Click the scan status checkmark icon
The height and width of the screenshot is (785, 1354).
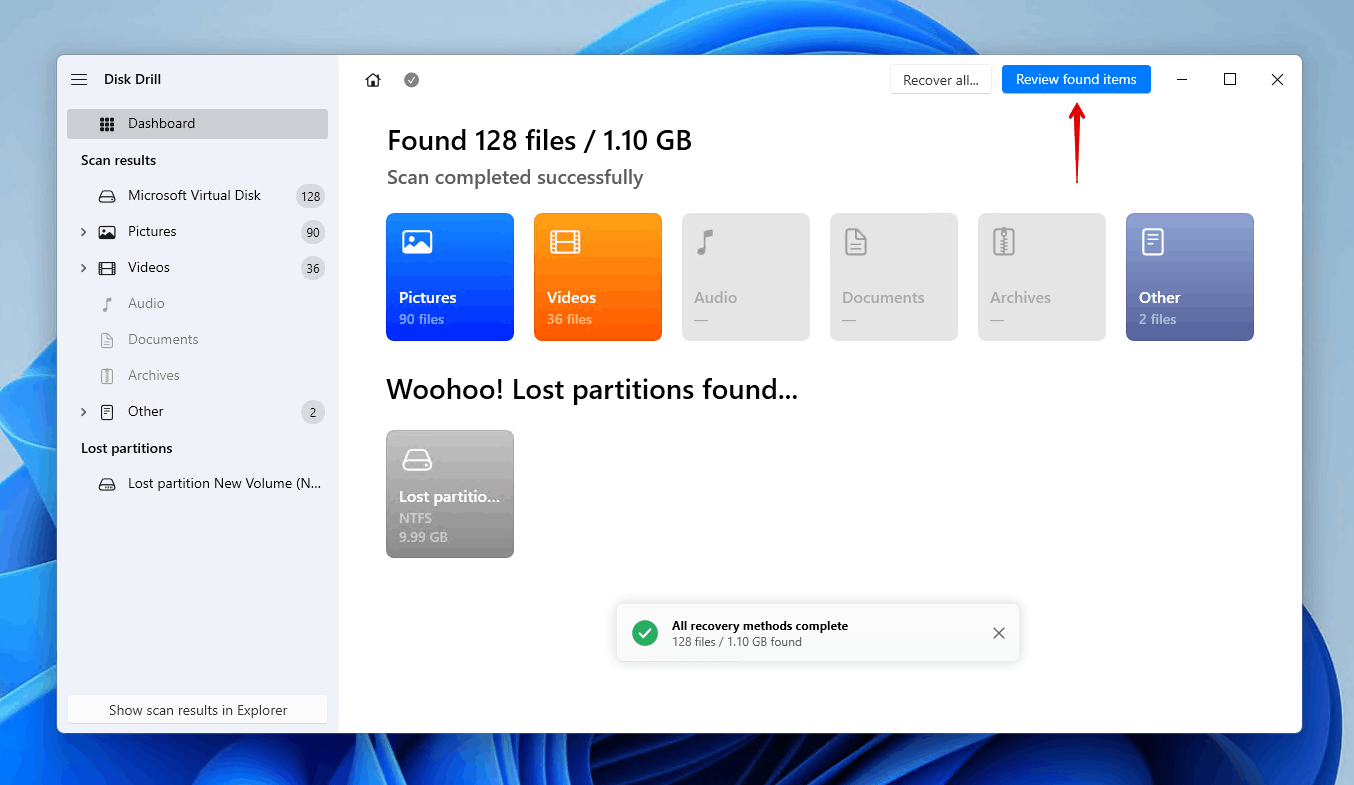click(411, 80)
